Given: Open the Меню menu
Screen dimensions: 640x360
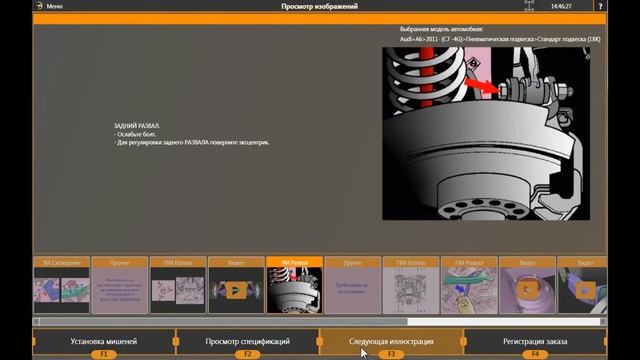Looking at the screenshot, I should [49, 6].
